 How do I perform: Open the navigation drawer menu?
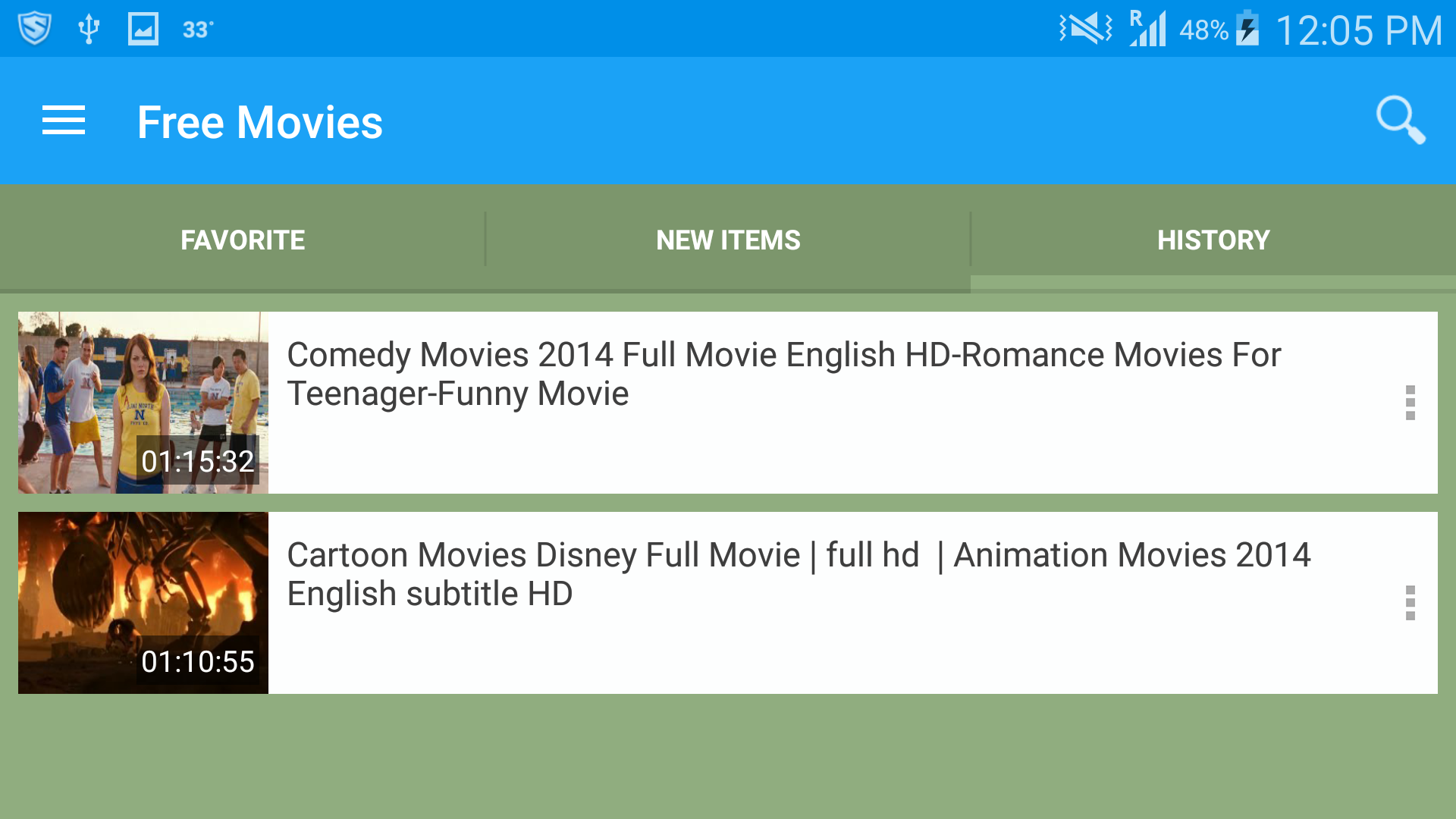[x=64, y=121]
